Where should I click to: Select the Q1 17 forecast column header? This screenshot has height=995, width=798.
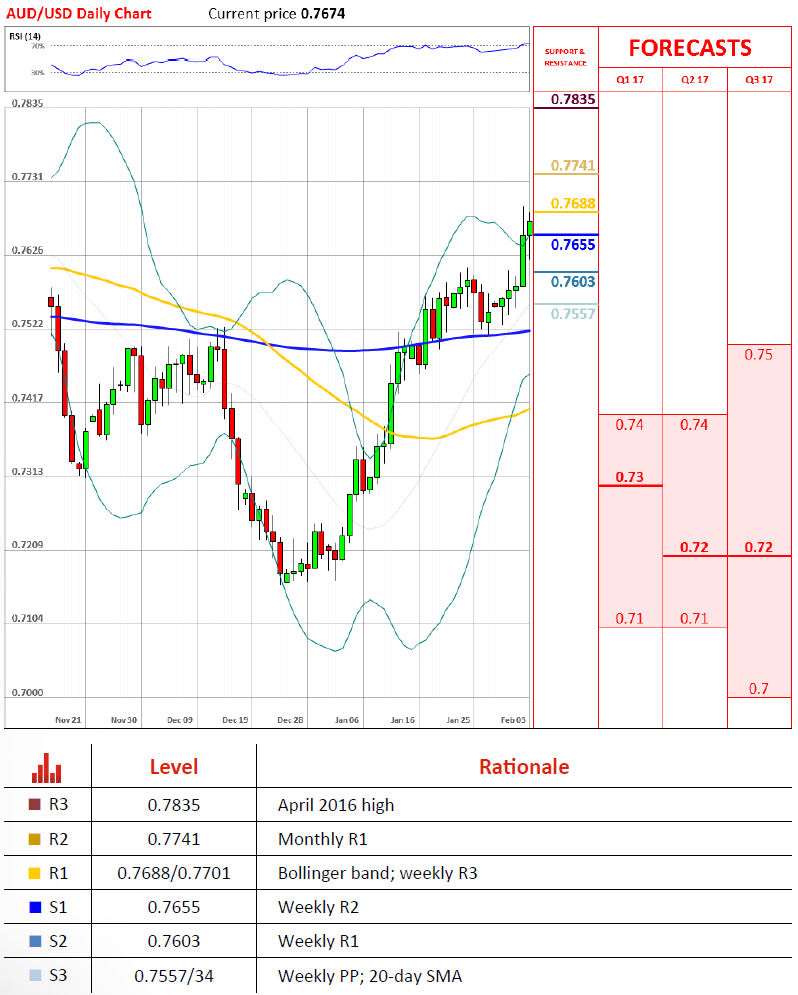click(630, 80)
